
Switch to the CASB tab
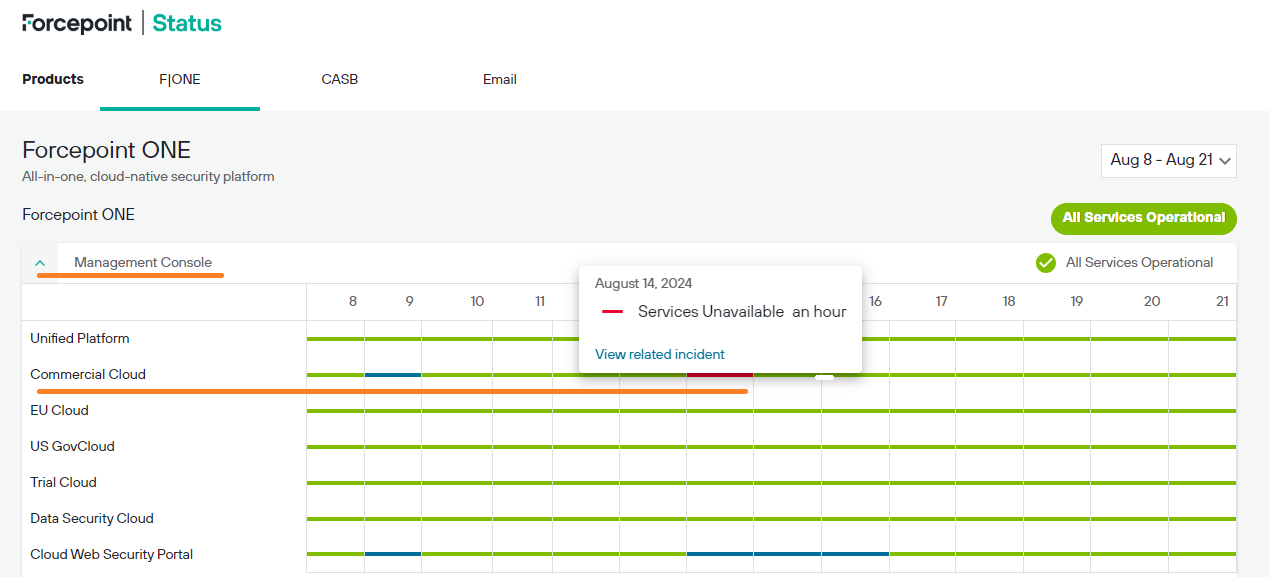point(339,79)
